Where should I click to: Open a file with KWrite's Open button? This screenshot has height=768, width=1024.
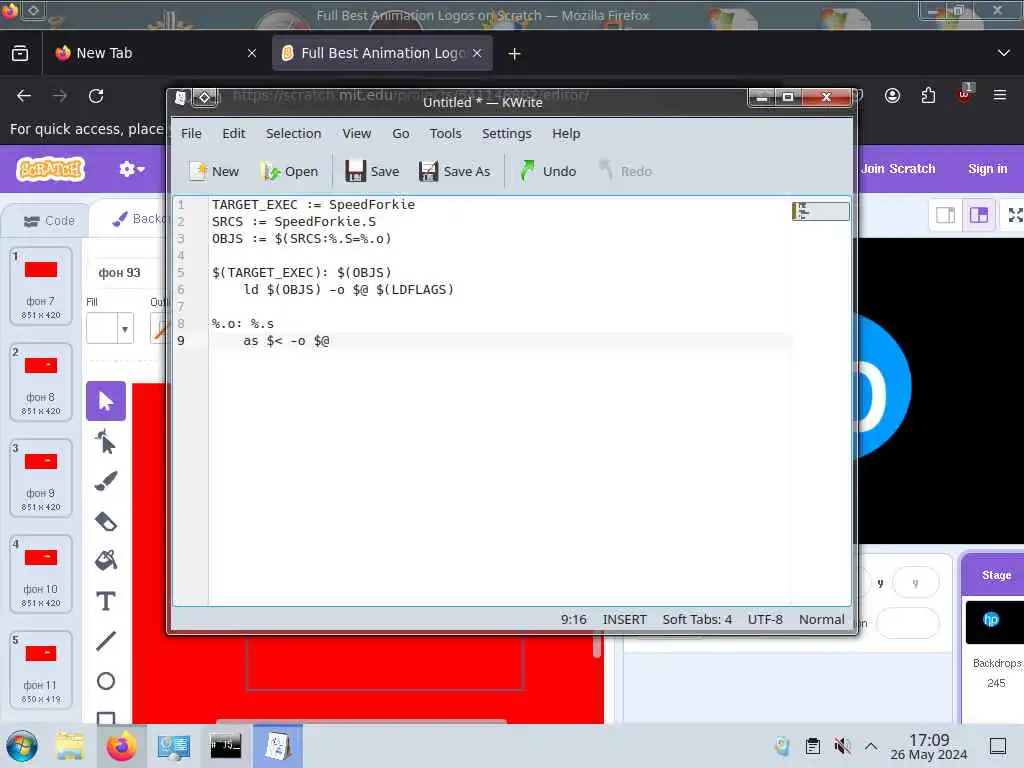[289, 171]
